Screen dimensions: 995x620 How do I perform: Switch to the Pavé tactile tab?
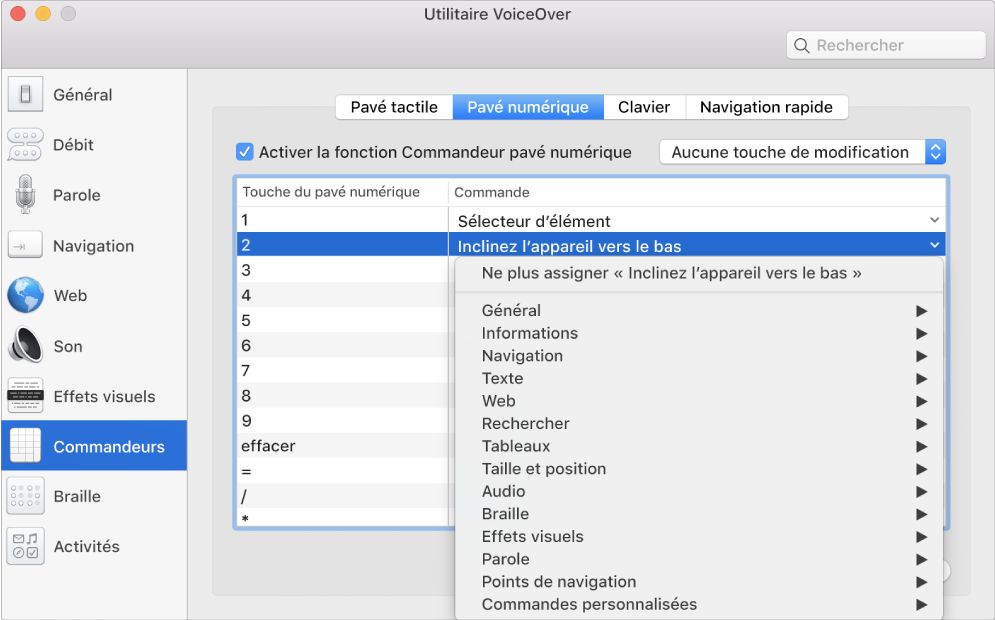[394, 107]
